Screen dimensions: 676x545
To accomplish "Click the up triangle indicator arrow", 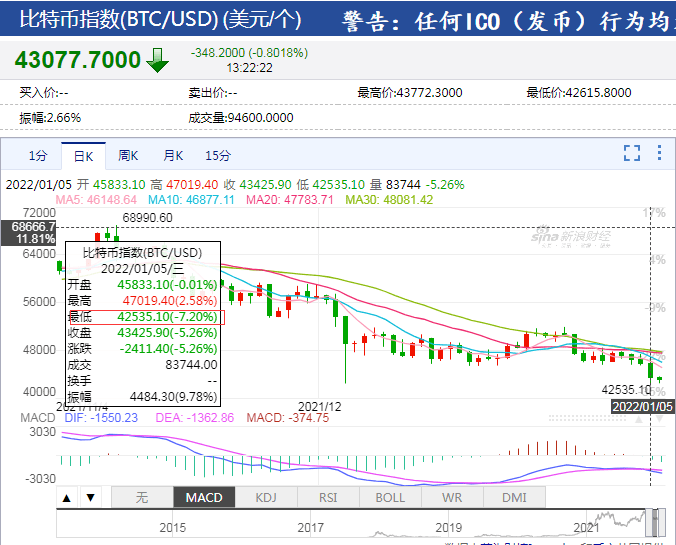I will [66, 498].
